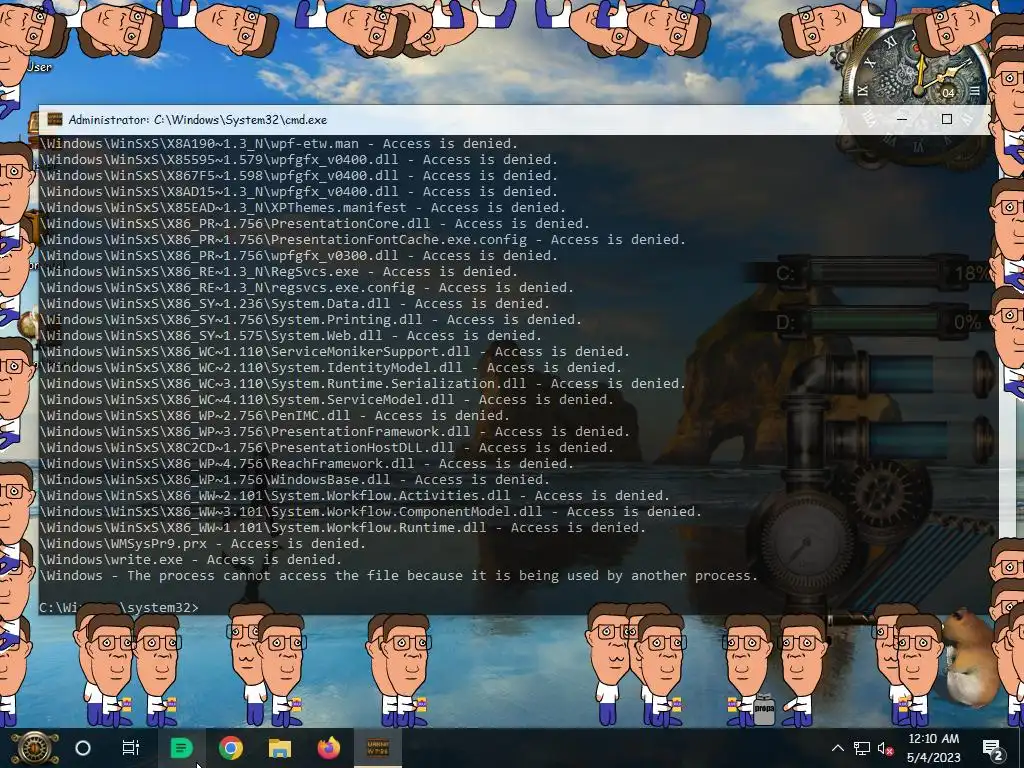Click the System.Web.dll output line
This screenshot has height=768, width=1024.
click(x=291, y=336)
